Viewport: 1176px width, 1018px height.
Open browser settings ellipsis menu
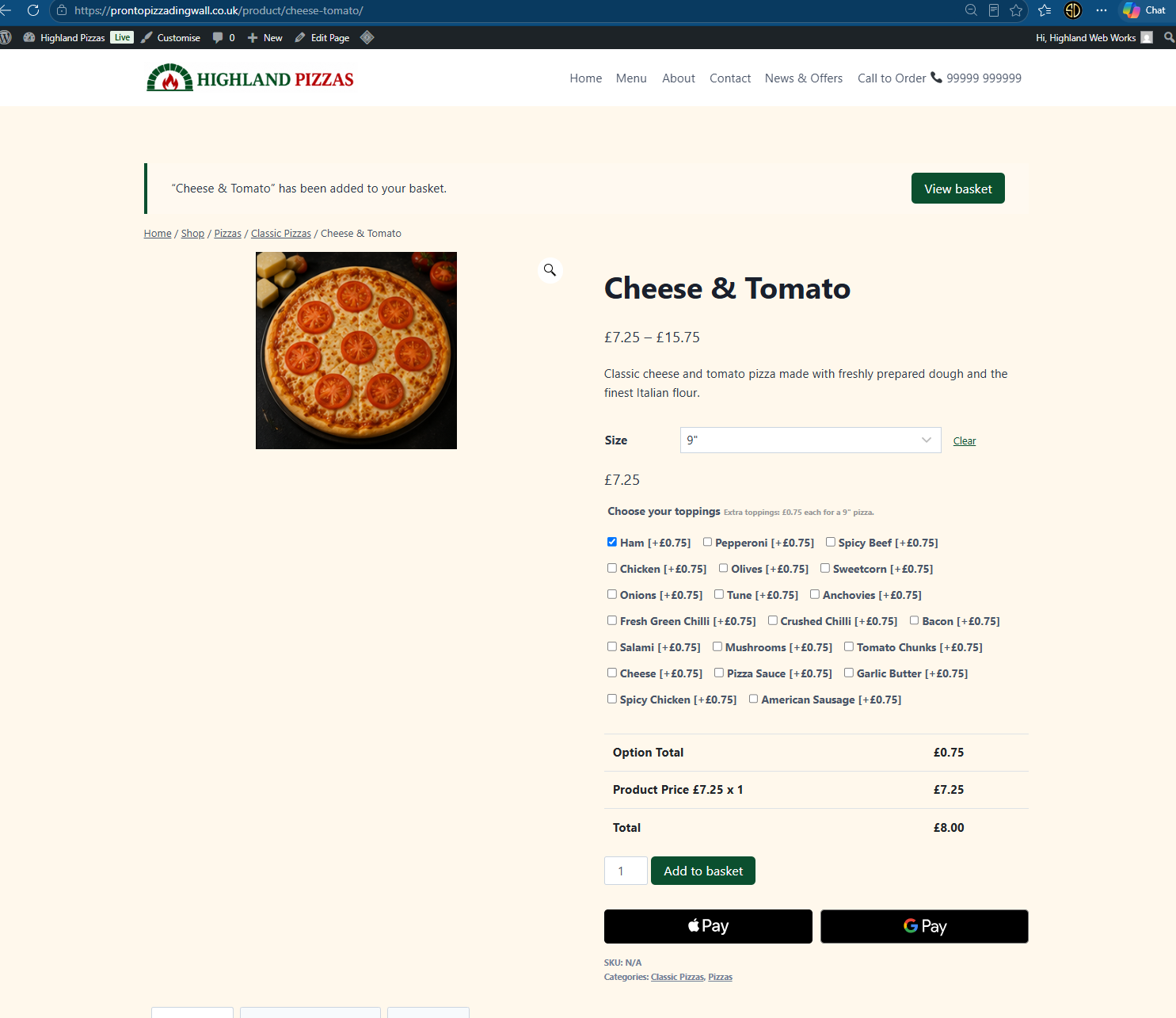click(x=1102, y=10)
